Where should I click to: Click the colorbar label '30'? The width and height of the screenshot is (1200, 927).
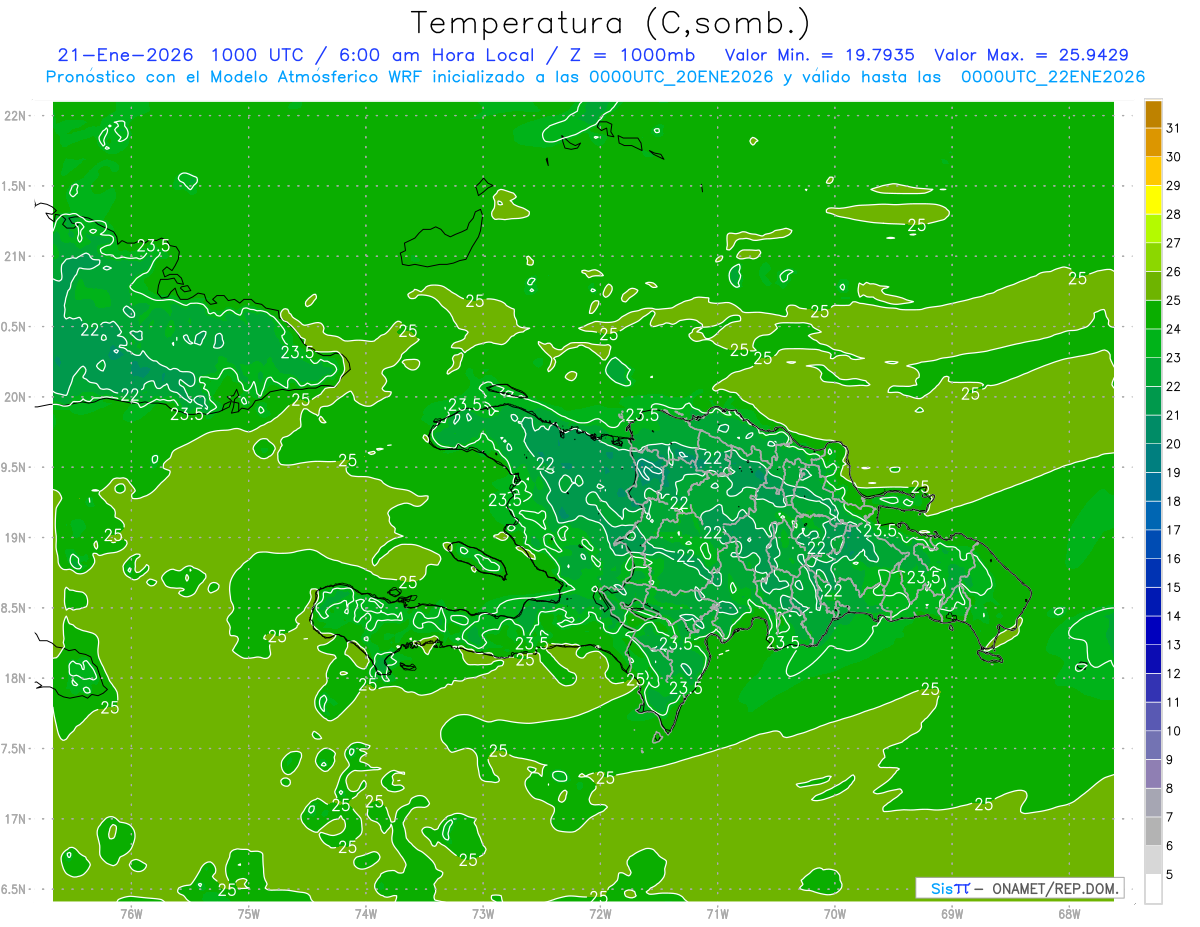1174,157
